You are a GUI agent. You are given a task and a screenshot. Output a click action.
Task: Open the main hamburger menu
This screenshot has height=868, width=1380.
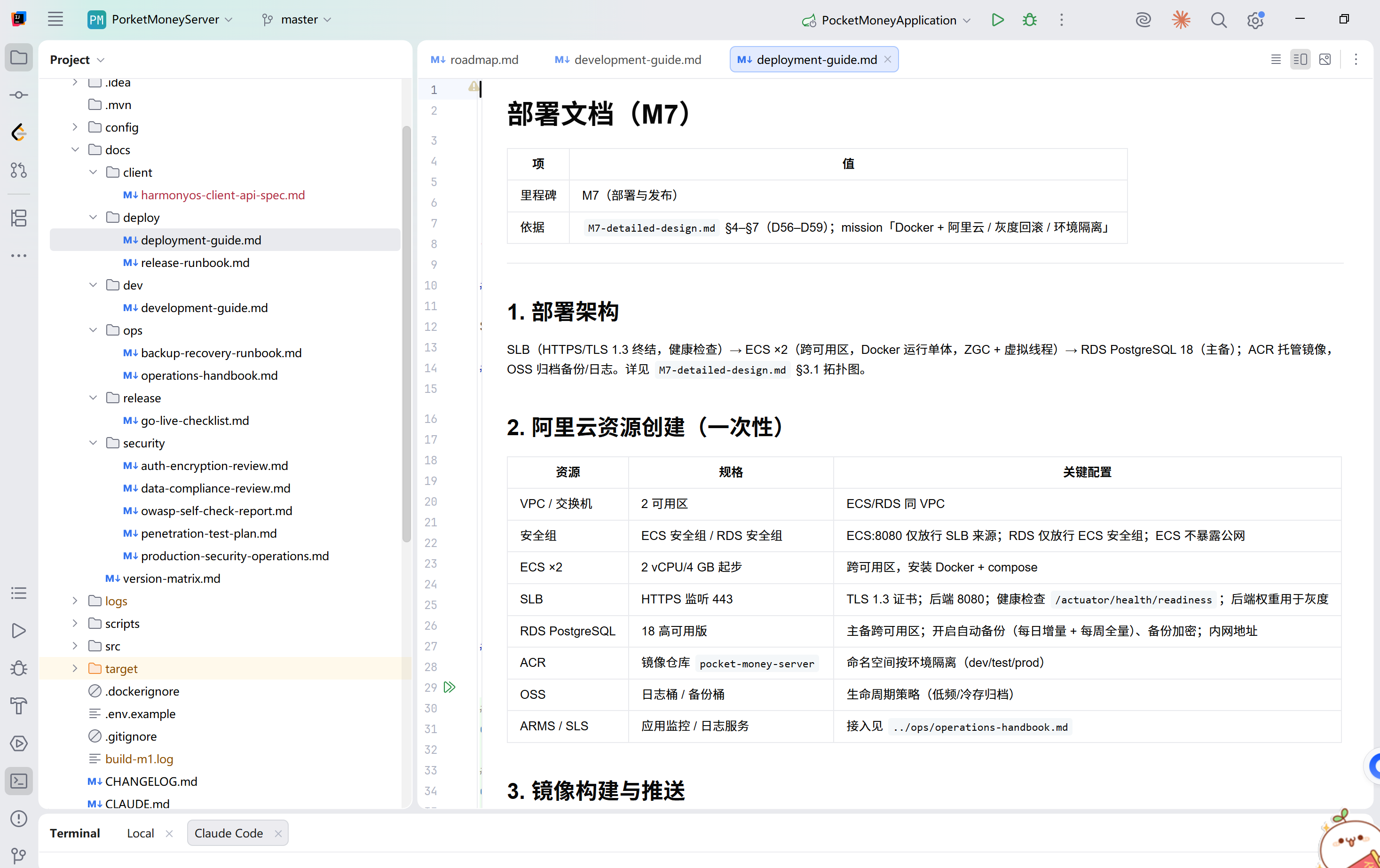[55, 19]
